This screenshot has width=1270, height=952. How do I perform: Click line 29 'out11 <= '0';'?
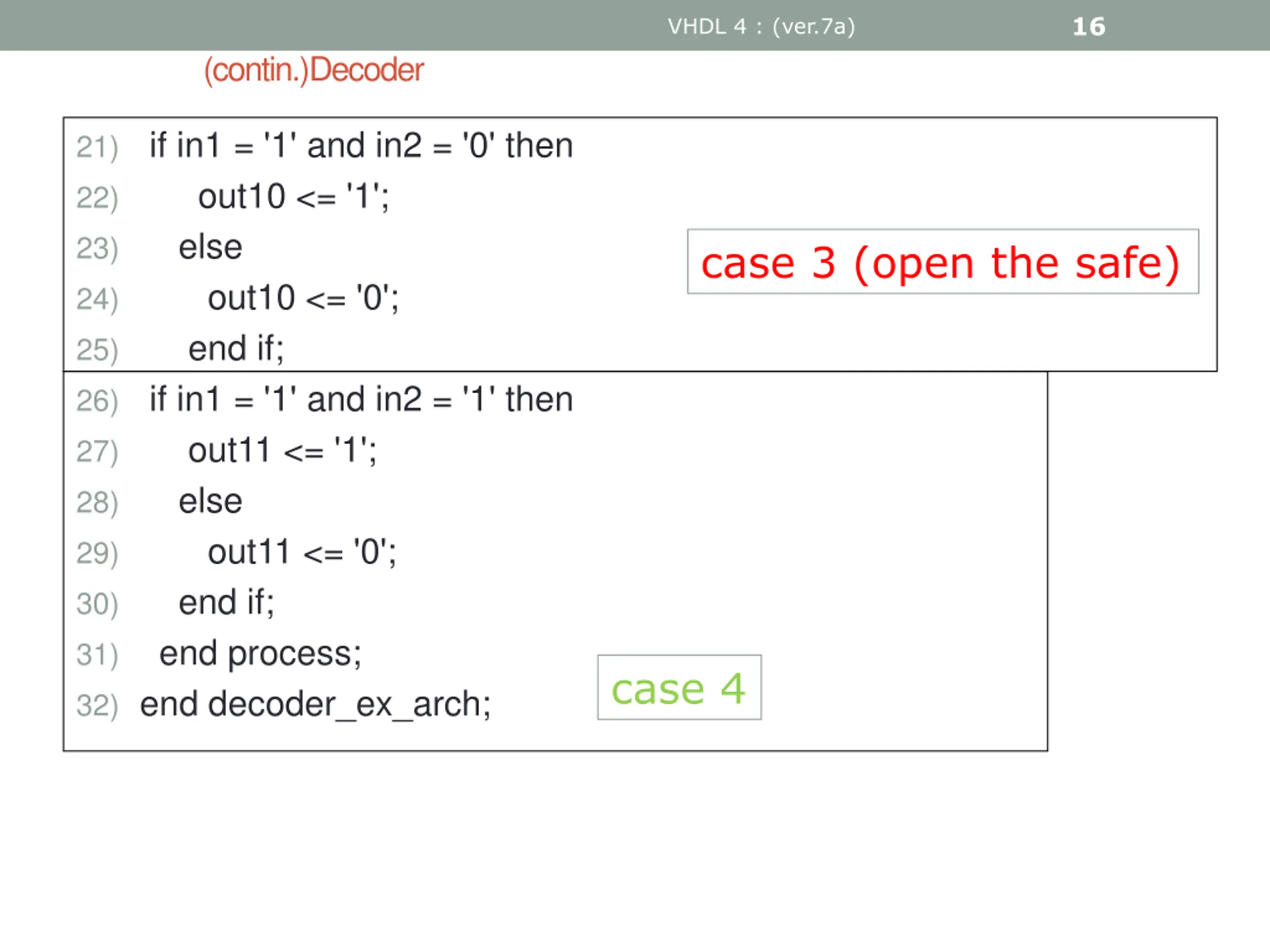pos(302,552)
